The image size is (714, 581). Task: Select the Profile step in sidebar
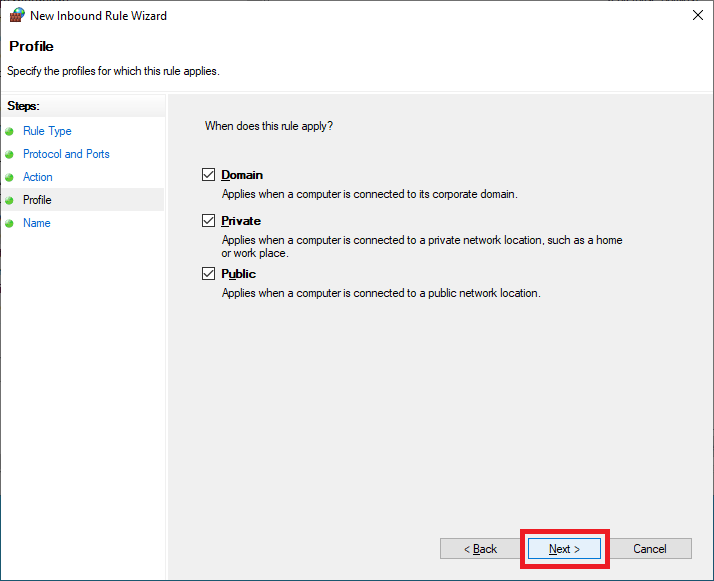(x=37, y=200)
